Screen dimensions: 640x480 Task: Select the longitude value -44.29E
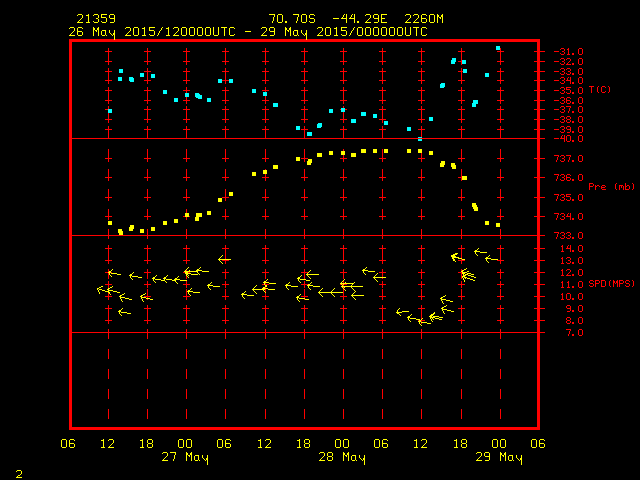[x=359, y=19]
